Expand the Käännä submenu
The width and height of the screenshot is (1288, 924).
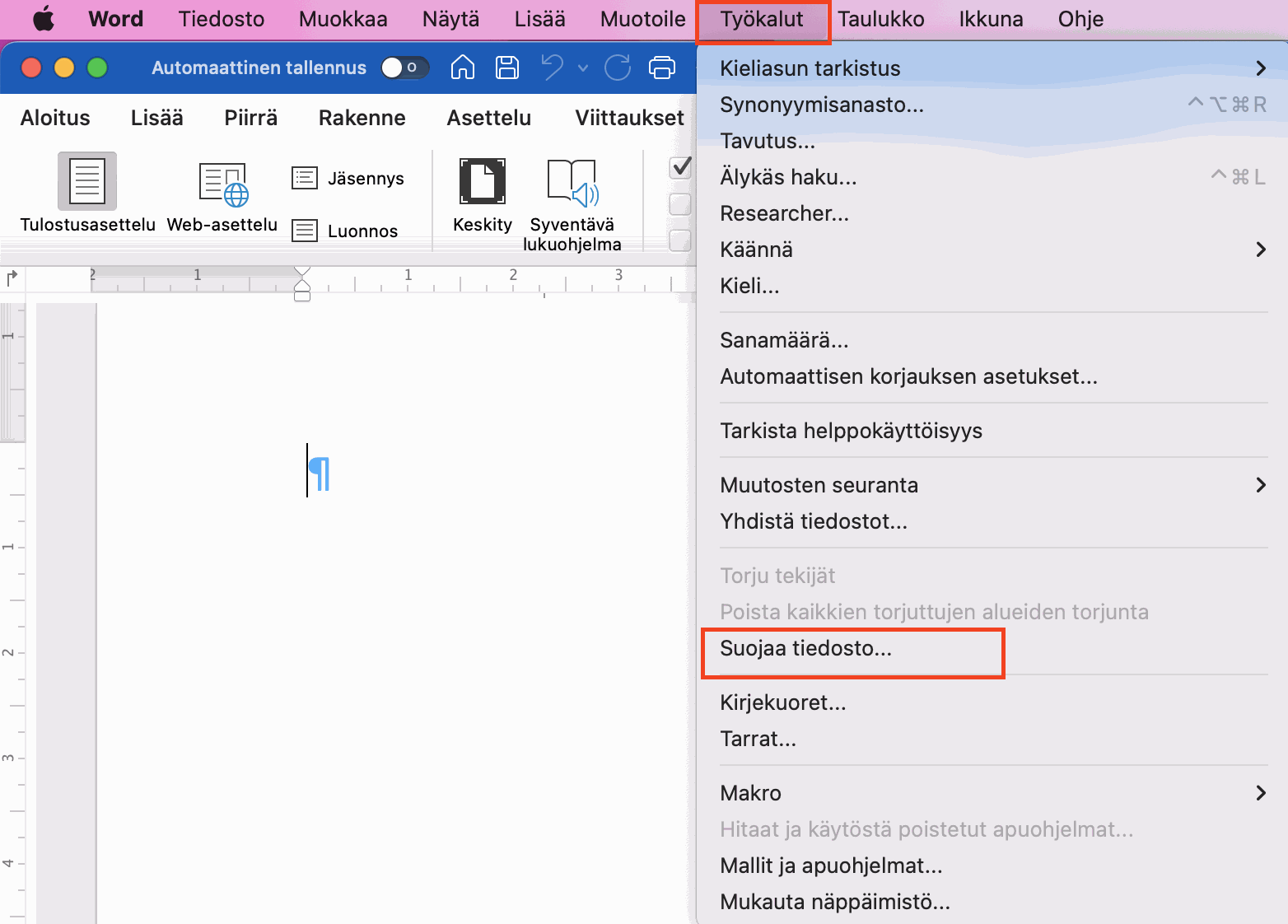pyautogui.click(x=992, y=250)
